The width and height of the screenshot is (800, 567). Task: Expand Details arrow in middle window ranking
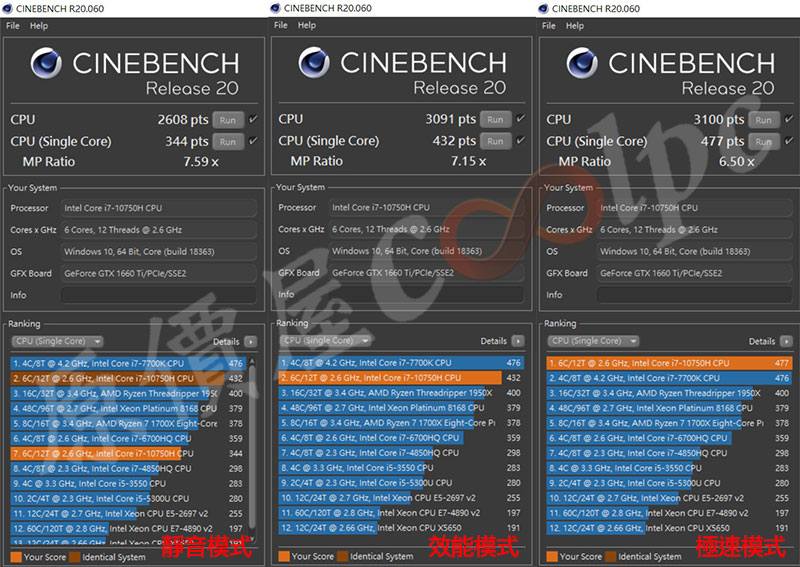(x=518, y=341)
